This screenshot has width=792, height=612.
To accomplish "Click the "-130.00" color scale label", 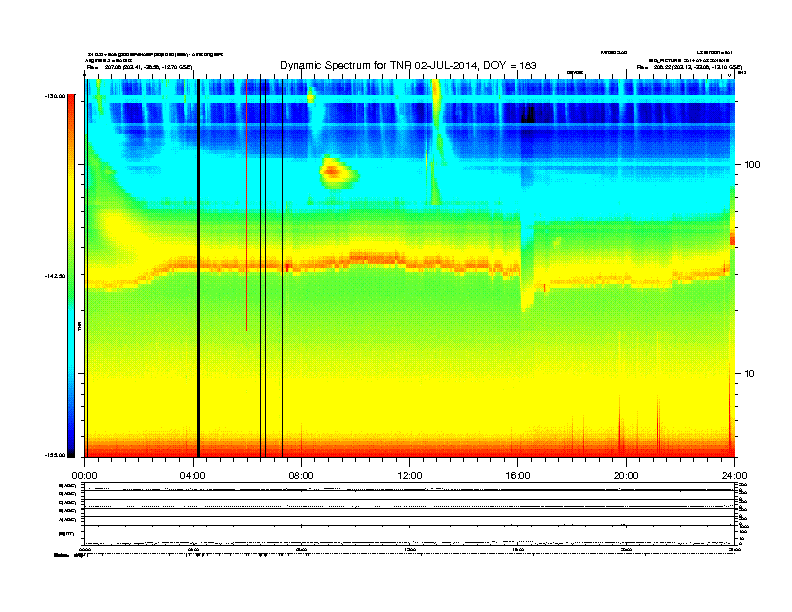I will click(x=55, y=96).
